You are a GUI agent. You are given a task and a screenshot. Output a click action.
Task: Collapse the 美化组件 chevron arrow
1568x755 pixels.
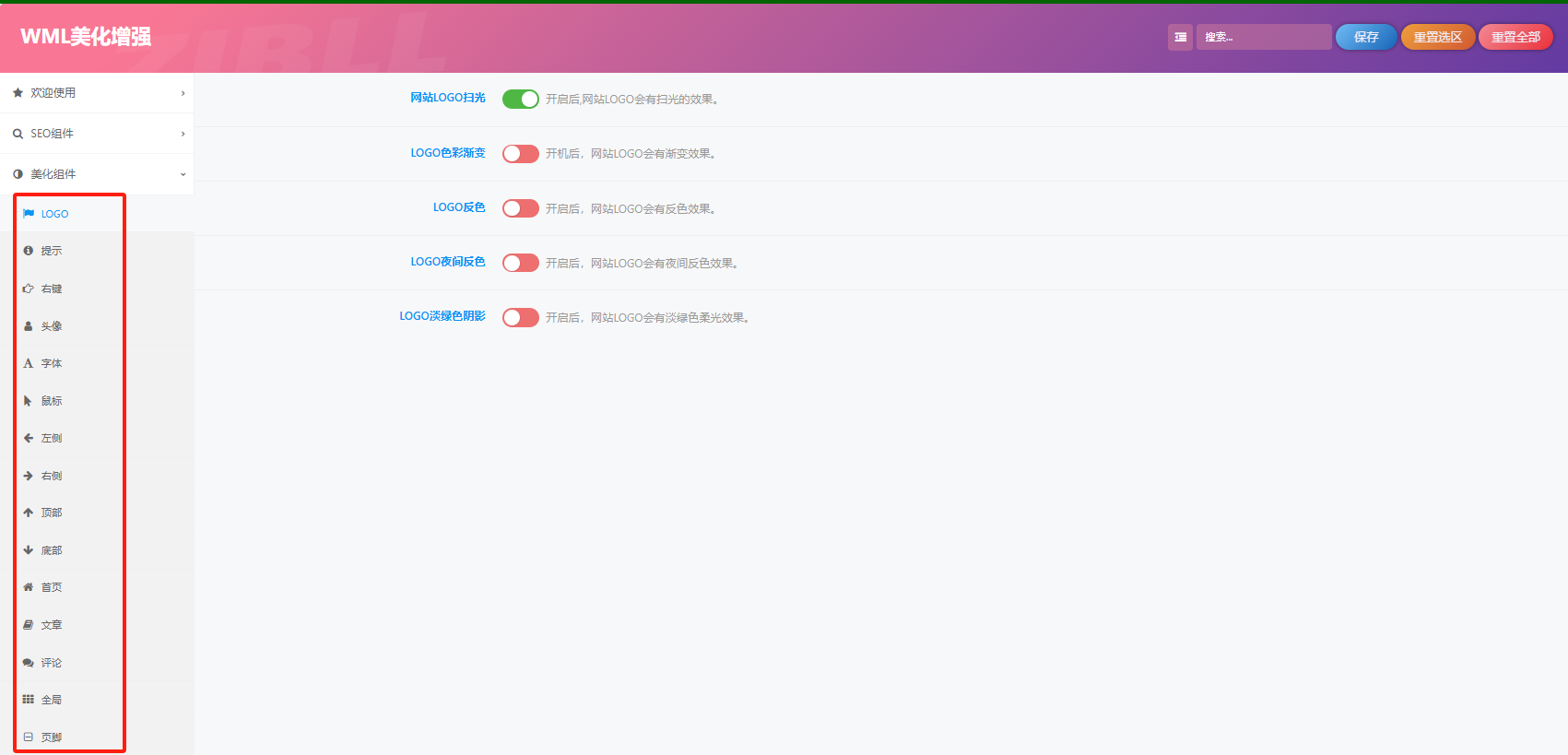[x=183, y=174]
